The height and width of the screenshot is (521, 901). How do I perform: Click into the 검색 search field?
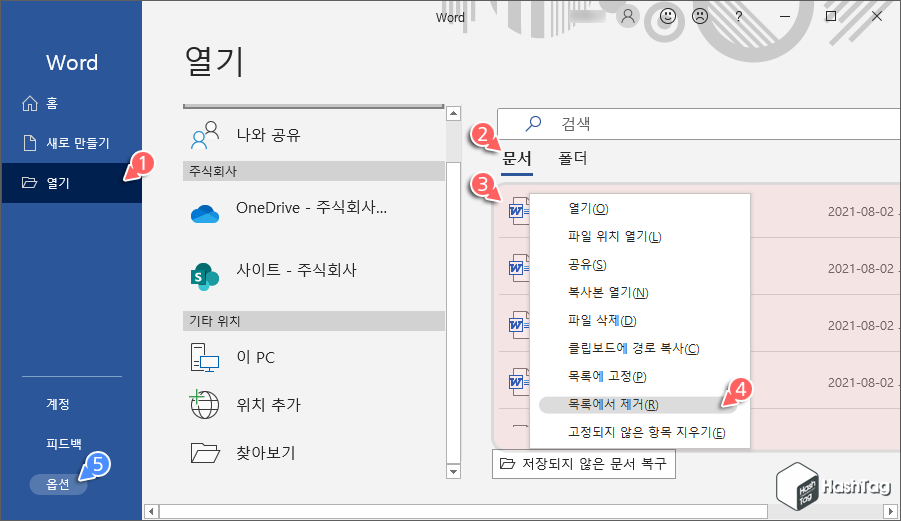pos(699,124)
